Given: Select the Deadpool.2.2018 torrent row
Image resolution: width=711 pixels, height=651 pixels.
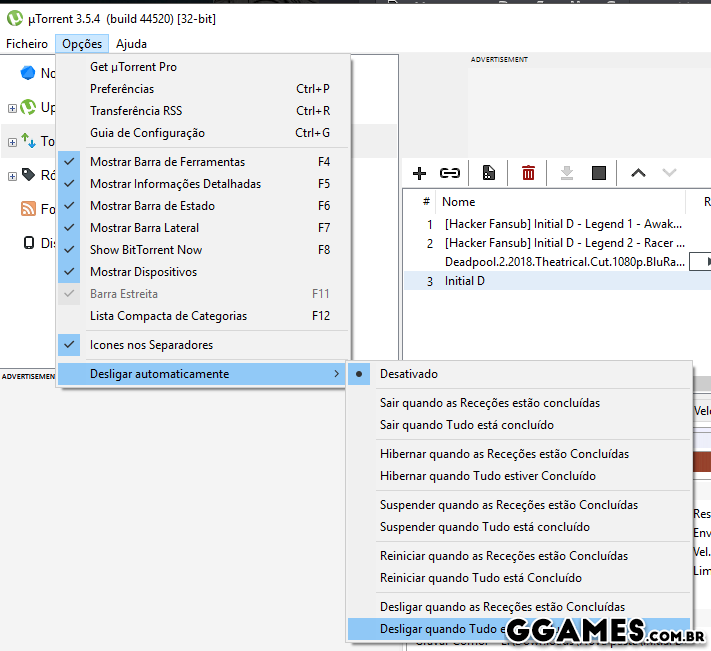Looking at the screenshot, I should click(x=564, y=262).
